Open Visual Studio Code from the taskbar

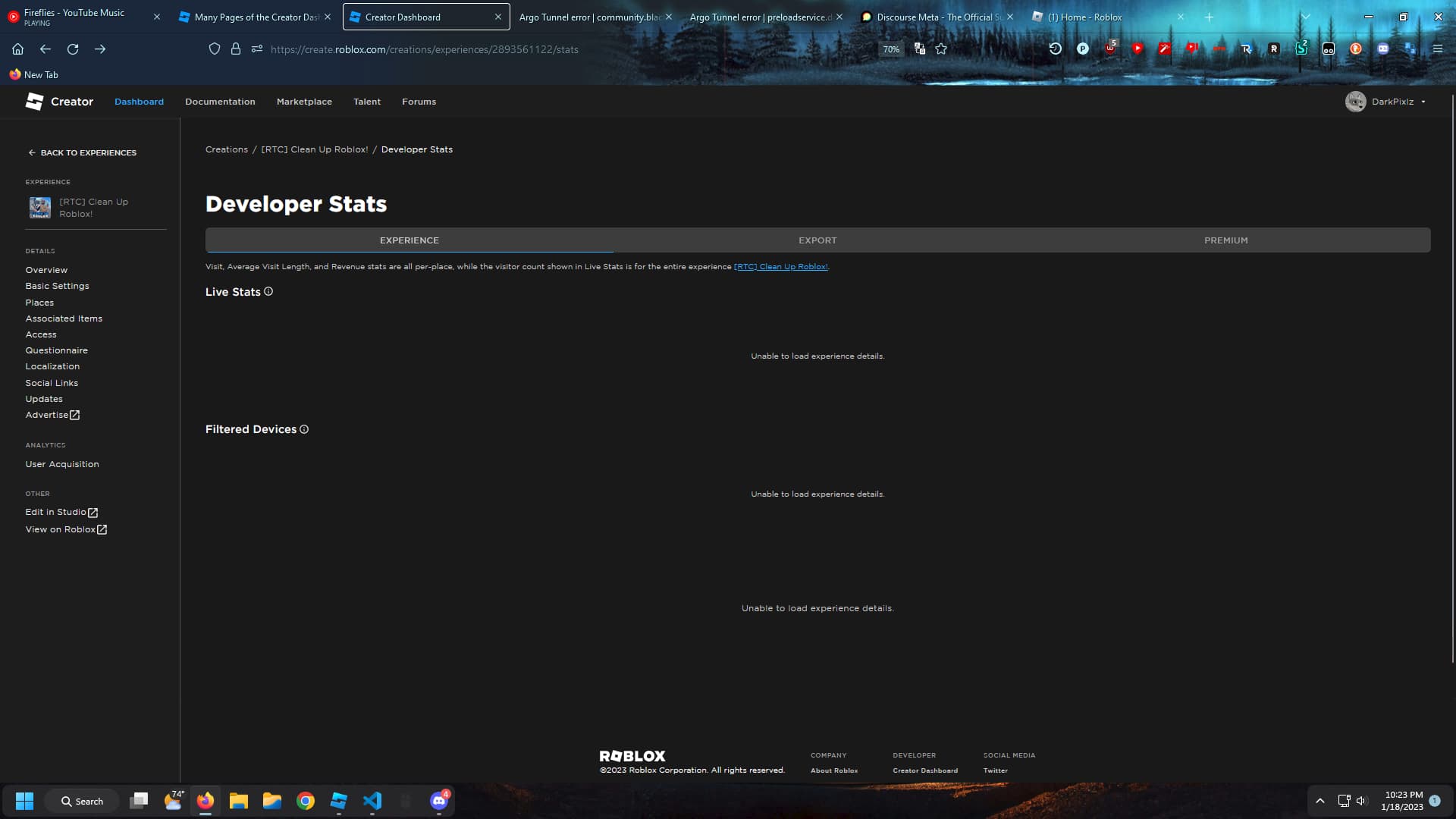[x=372, y=801]
